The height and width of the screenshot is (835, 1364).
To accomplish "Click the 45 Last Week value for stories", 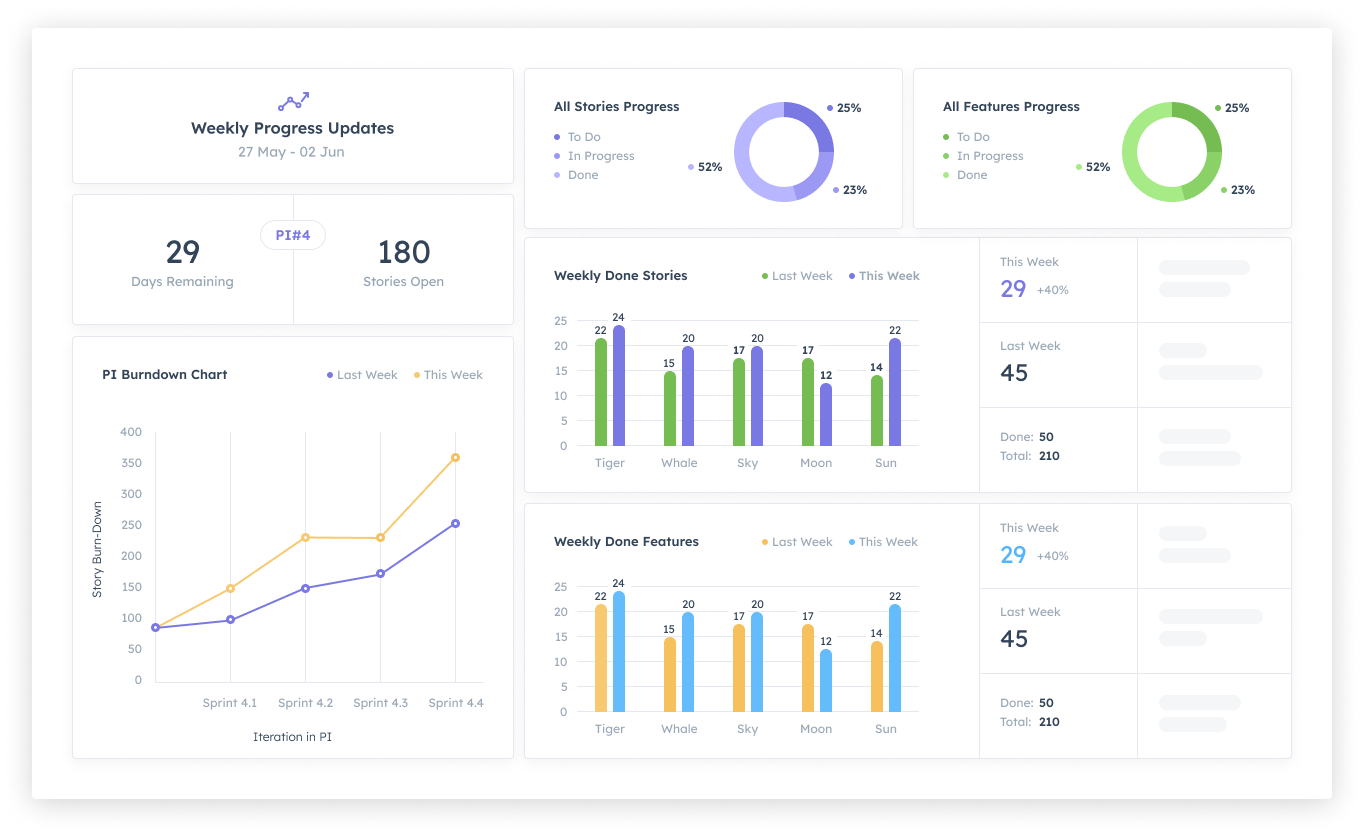I will [1014, 373].
